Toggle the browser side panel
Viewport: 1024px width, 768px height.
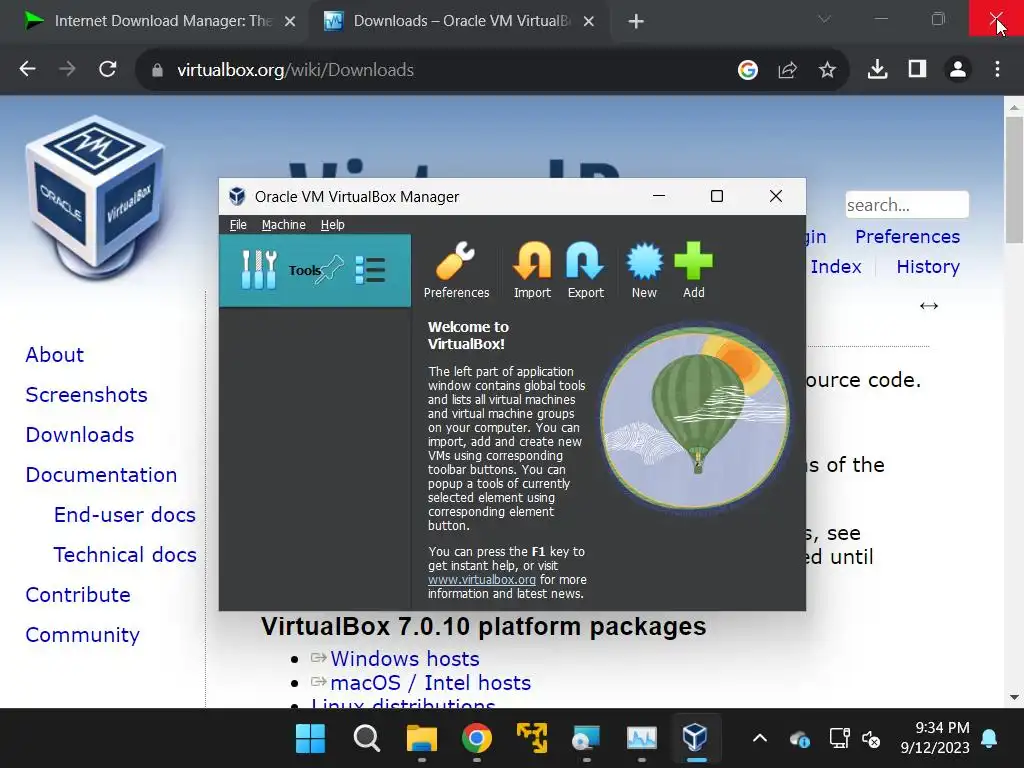[x=918, y=69]
